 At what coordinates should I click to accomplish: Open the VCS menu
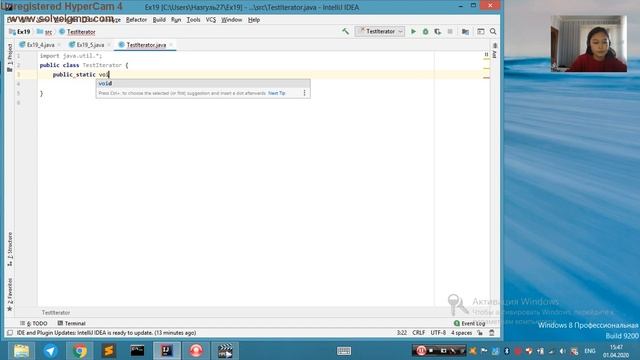(211, 20)
